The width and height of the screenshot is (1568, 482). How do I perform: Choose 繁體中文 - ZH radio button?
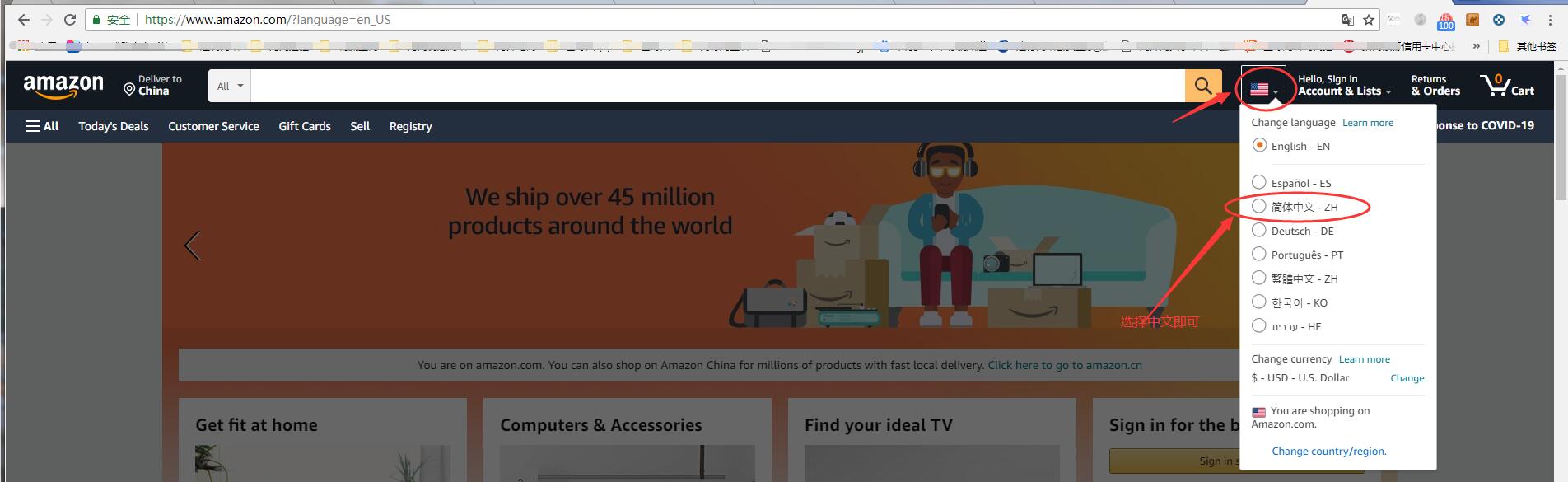(x=1259, y=278)
